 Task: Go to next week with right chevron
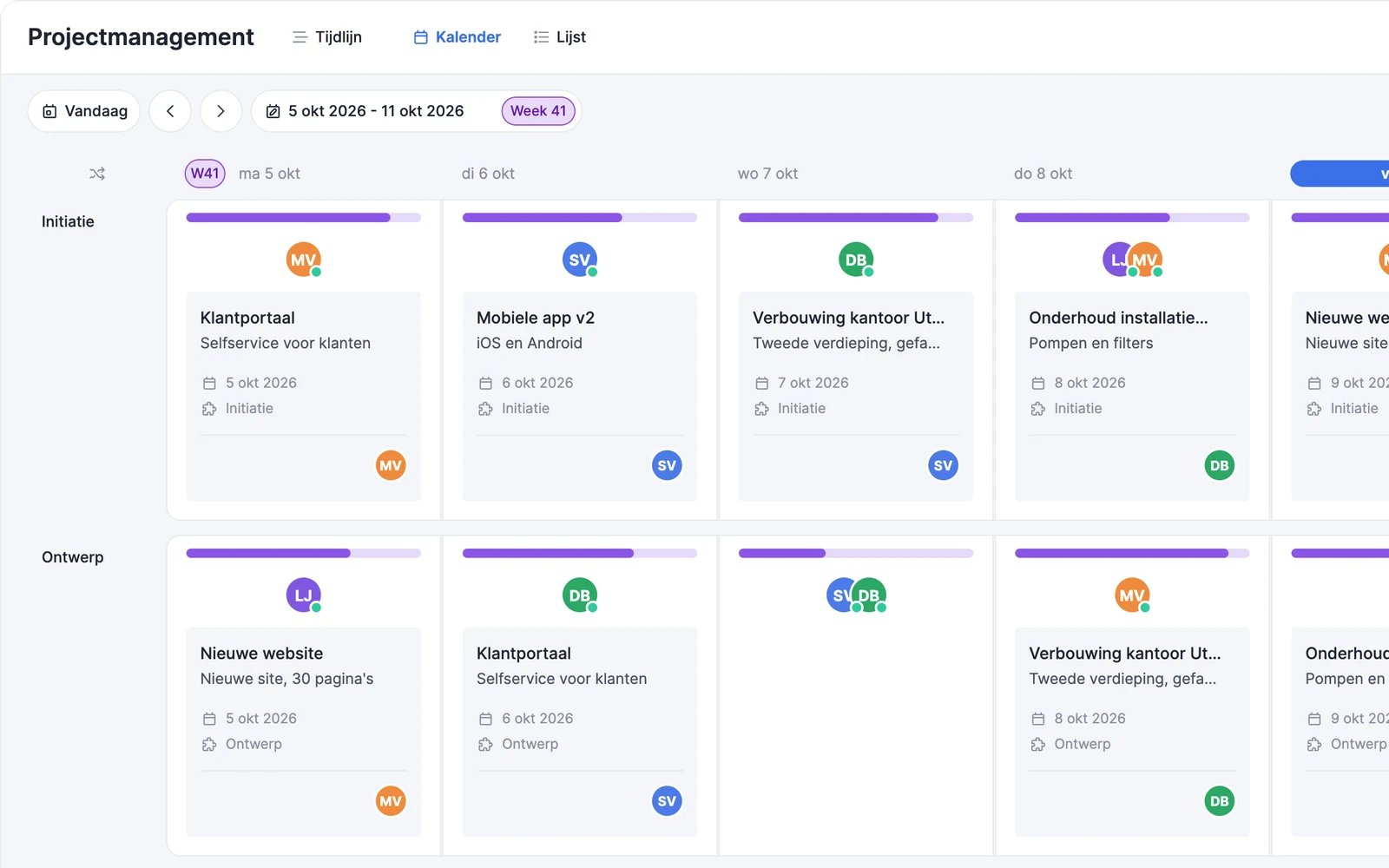click(x=221, y=111)
